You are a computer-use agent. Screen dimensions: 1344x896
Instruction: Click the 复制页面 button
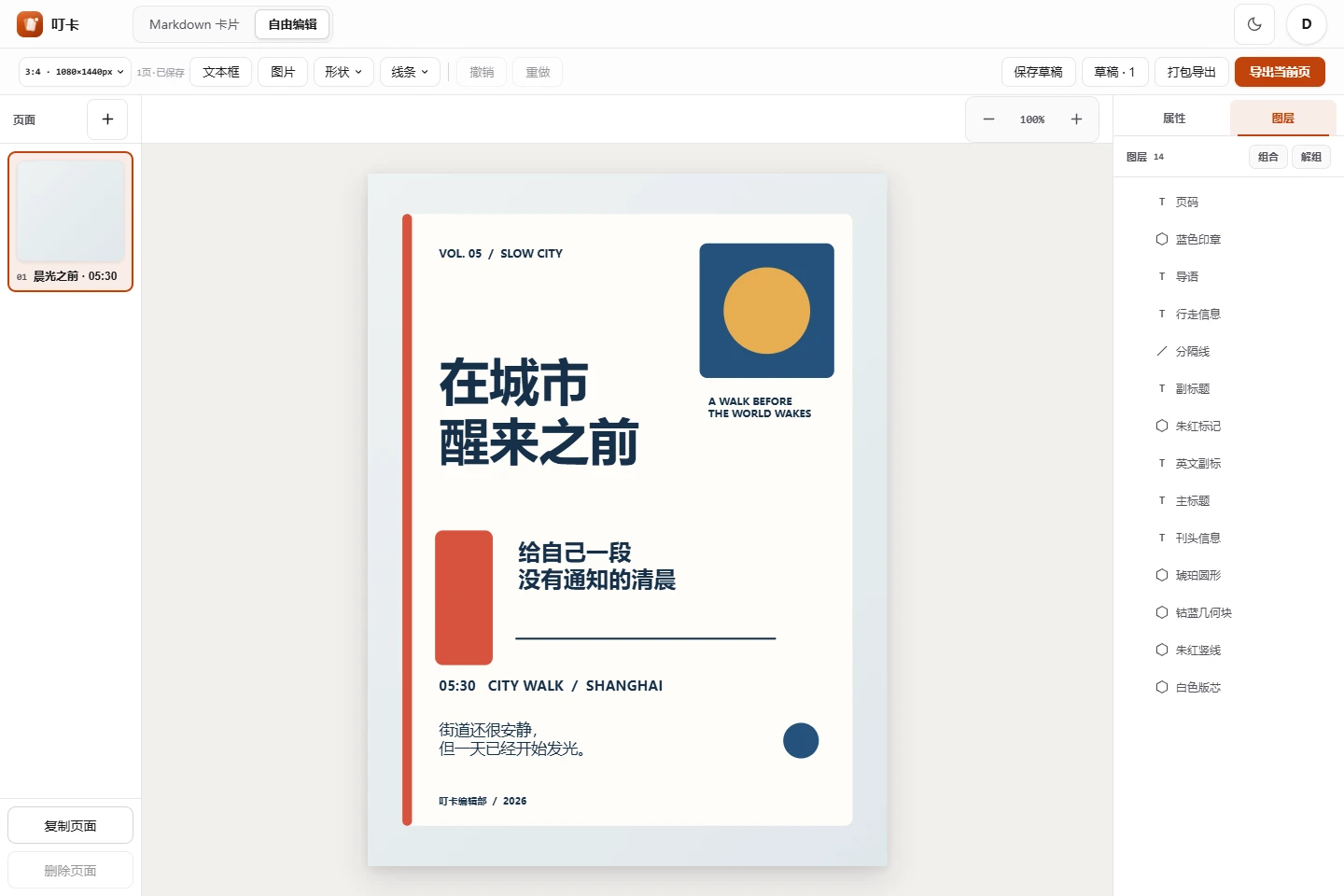(x=70, y=826)
